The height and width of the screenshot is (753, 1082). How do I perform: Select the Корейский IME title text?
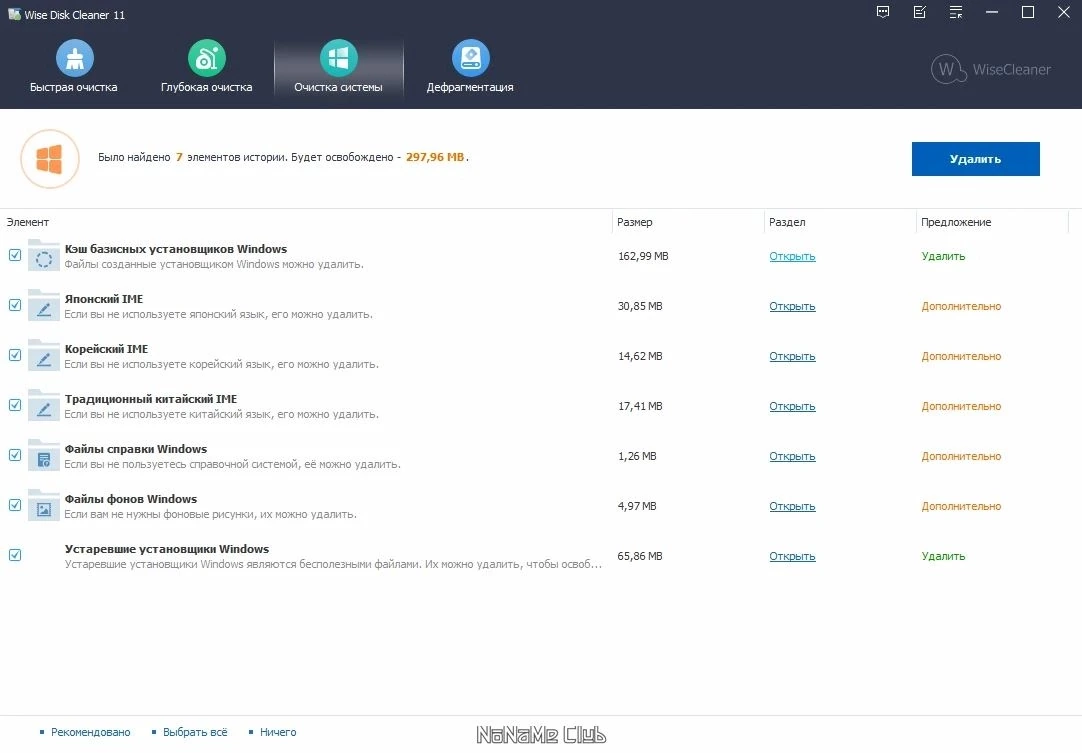(x=106, y=349)
